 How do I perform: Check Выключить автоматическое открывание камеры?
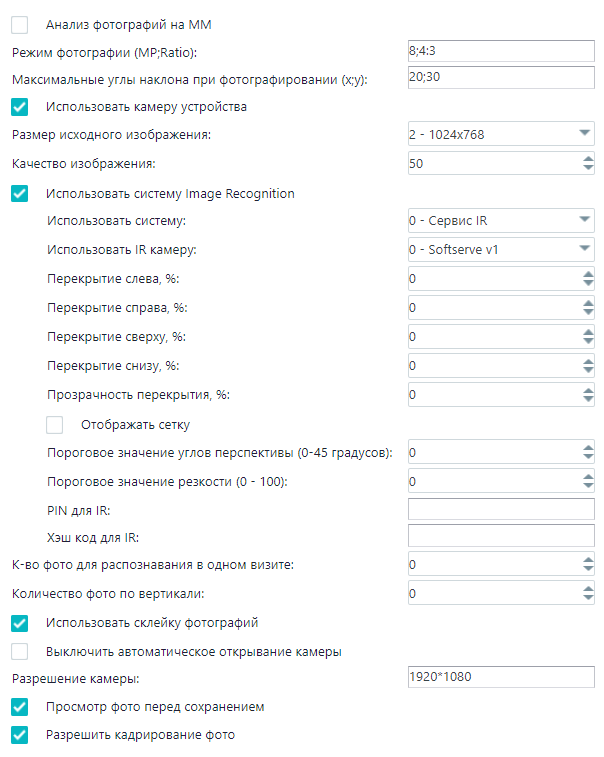(x=19, y=652)
